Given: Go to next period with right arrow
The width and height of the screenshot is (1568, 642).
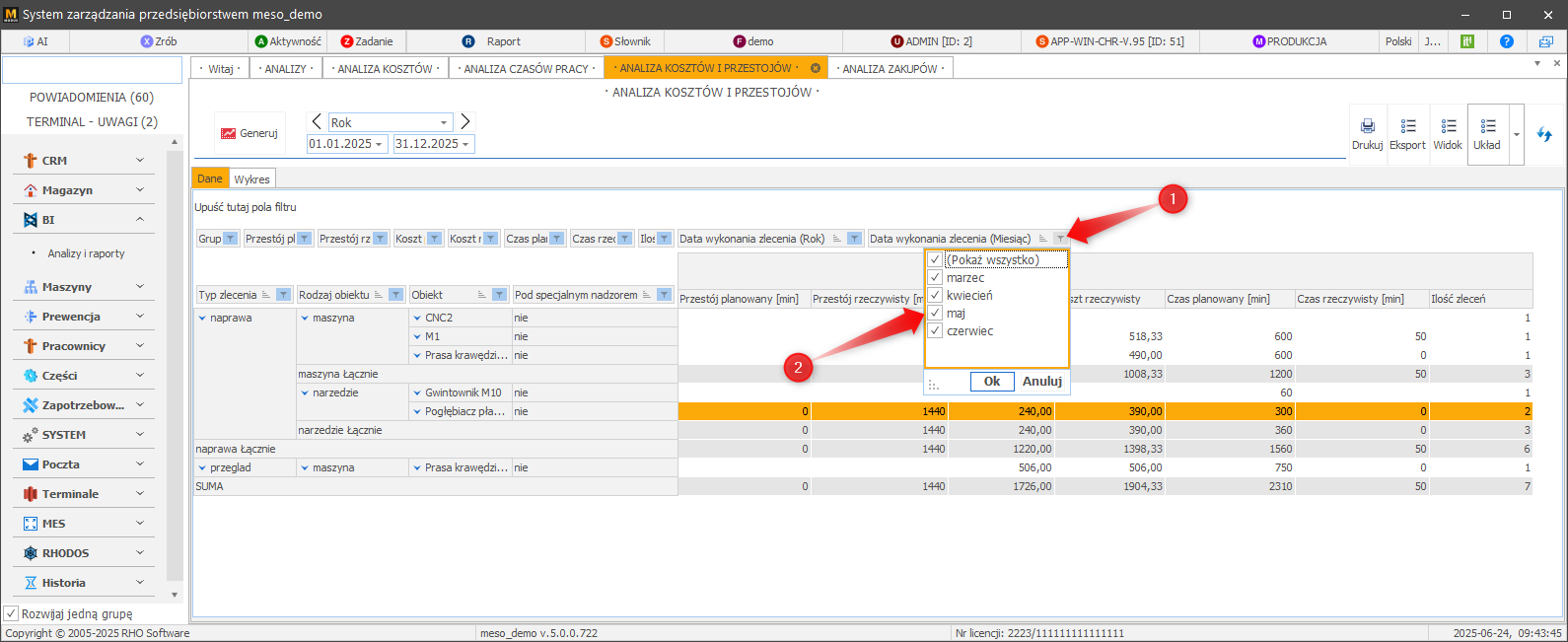Looking at the screenshot, I should [x=465, y=121].
